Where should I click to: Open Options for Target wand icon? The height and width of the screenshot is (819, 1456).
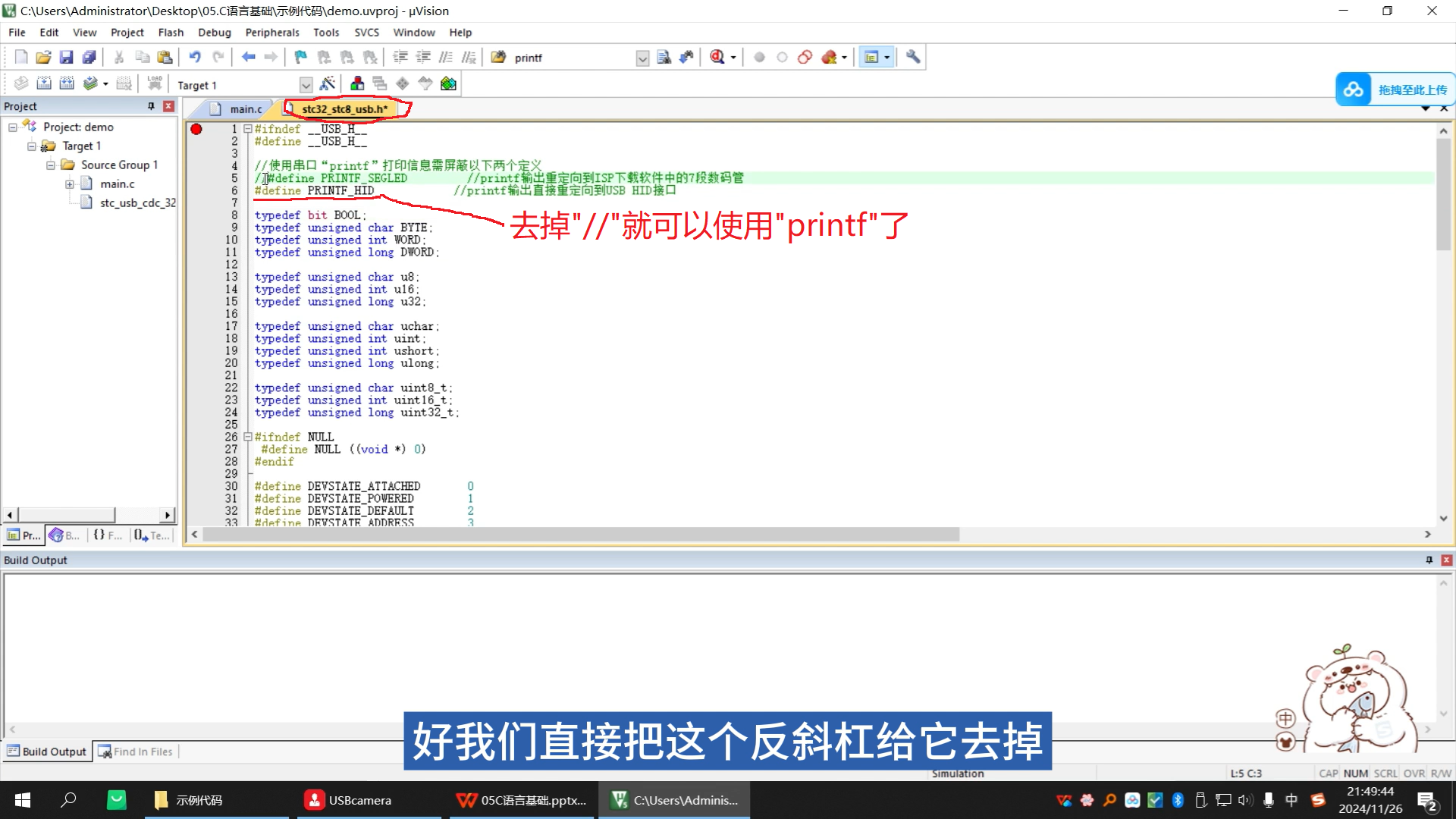click(x=328, y=84)
